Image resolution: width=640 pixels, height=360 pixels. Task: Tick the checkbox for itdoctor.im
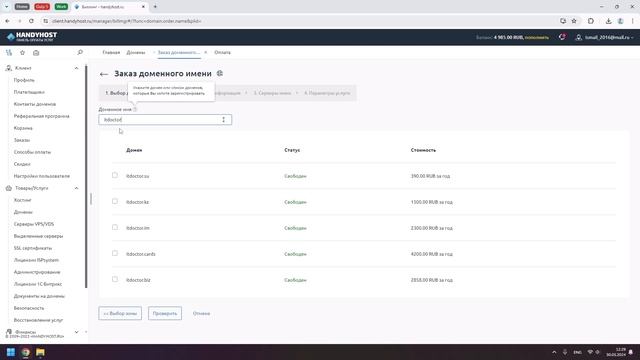115,227
